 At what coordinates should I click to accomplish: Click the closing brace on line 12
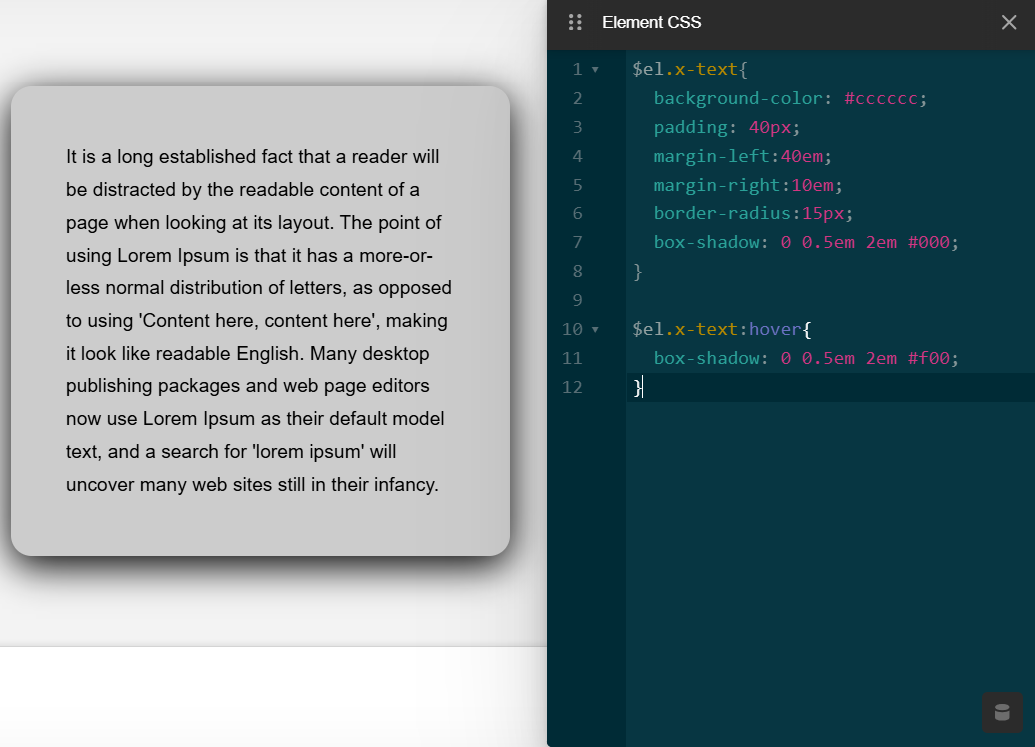click(636, 387)
